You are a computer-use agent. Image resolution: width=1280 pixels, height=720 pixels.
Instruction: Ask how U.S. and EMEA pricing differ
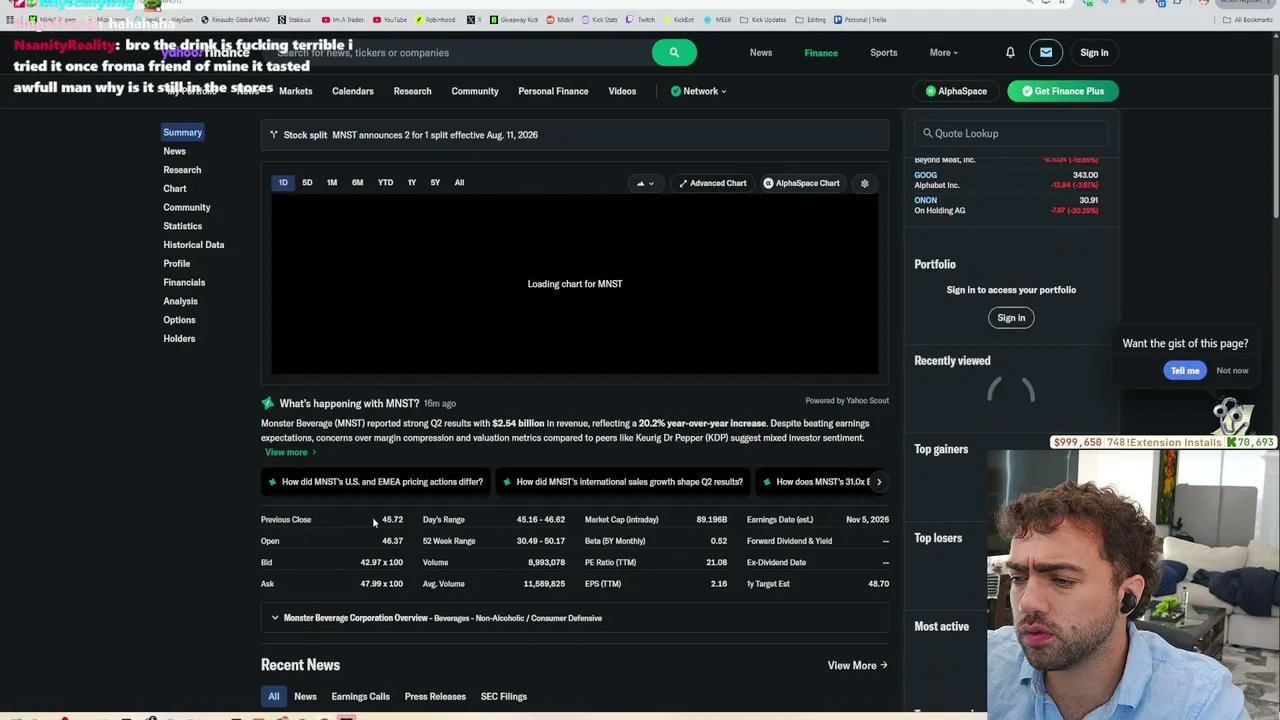click(x=376, y=482)
